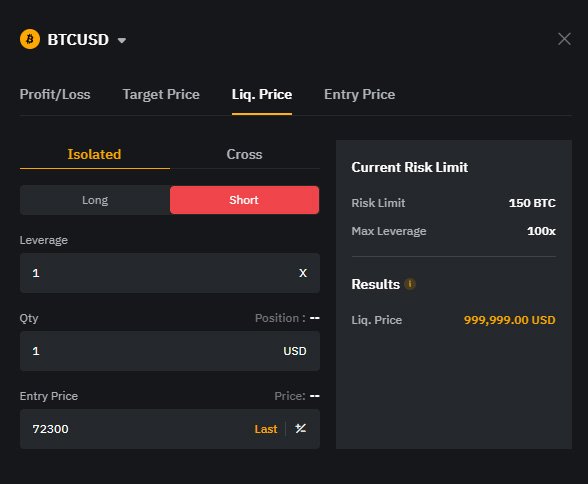The image size is (588, 484).
Task: Click the Bitcoin coin icon
Action: [30, 39]
